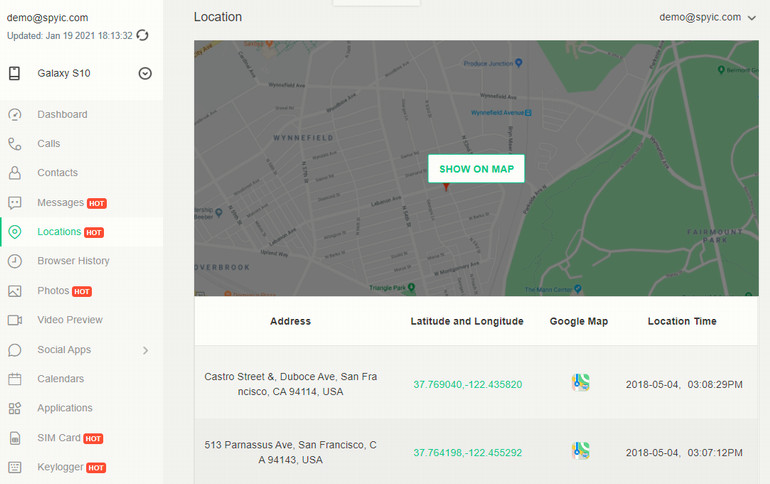Click the Calendars icon
This screenshot has height=484, width=770.
(x=15, y=379)
